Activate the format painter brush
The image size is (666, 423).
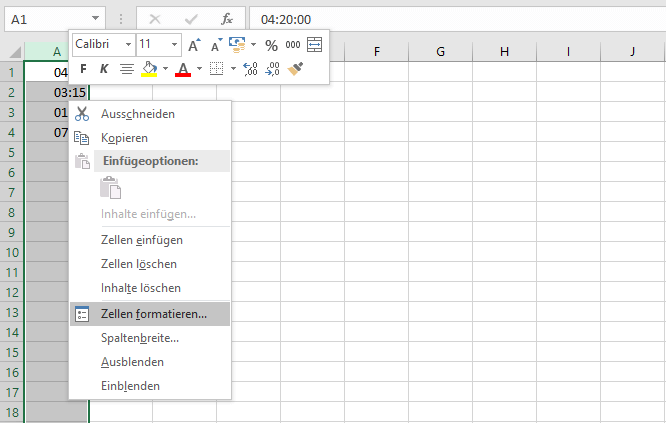[x=295, y=68]
